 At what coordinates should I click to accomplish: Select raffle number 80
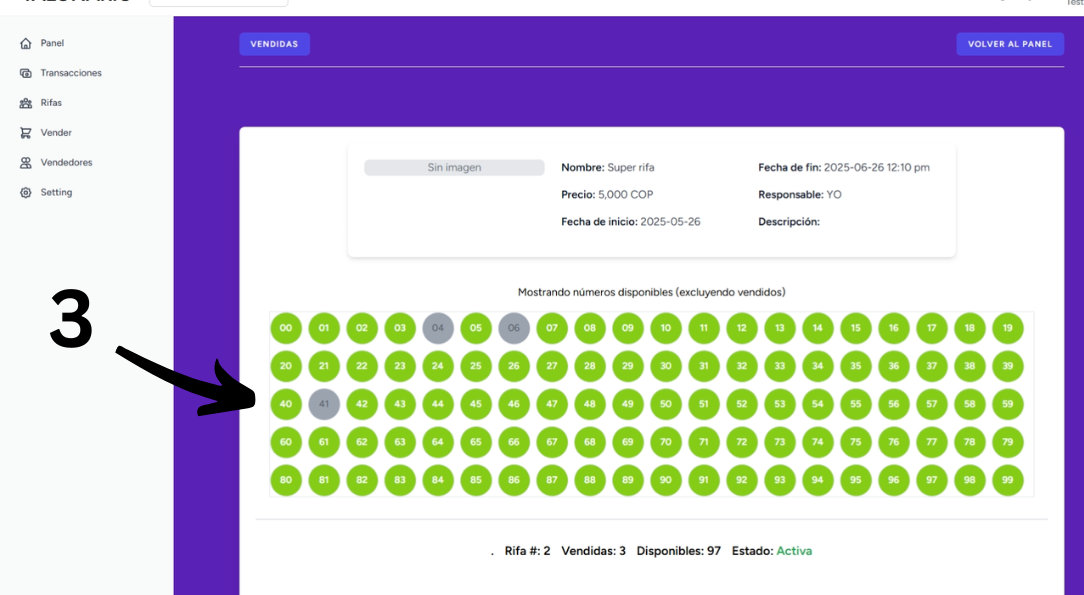click(286, 480)
